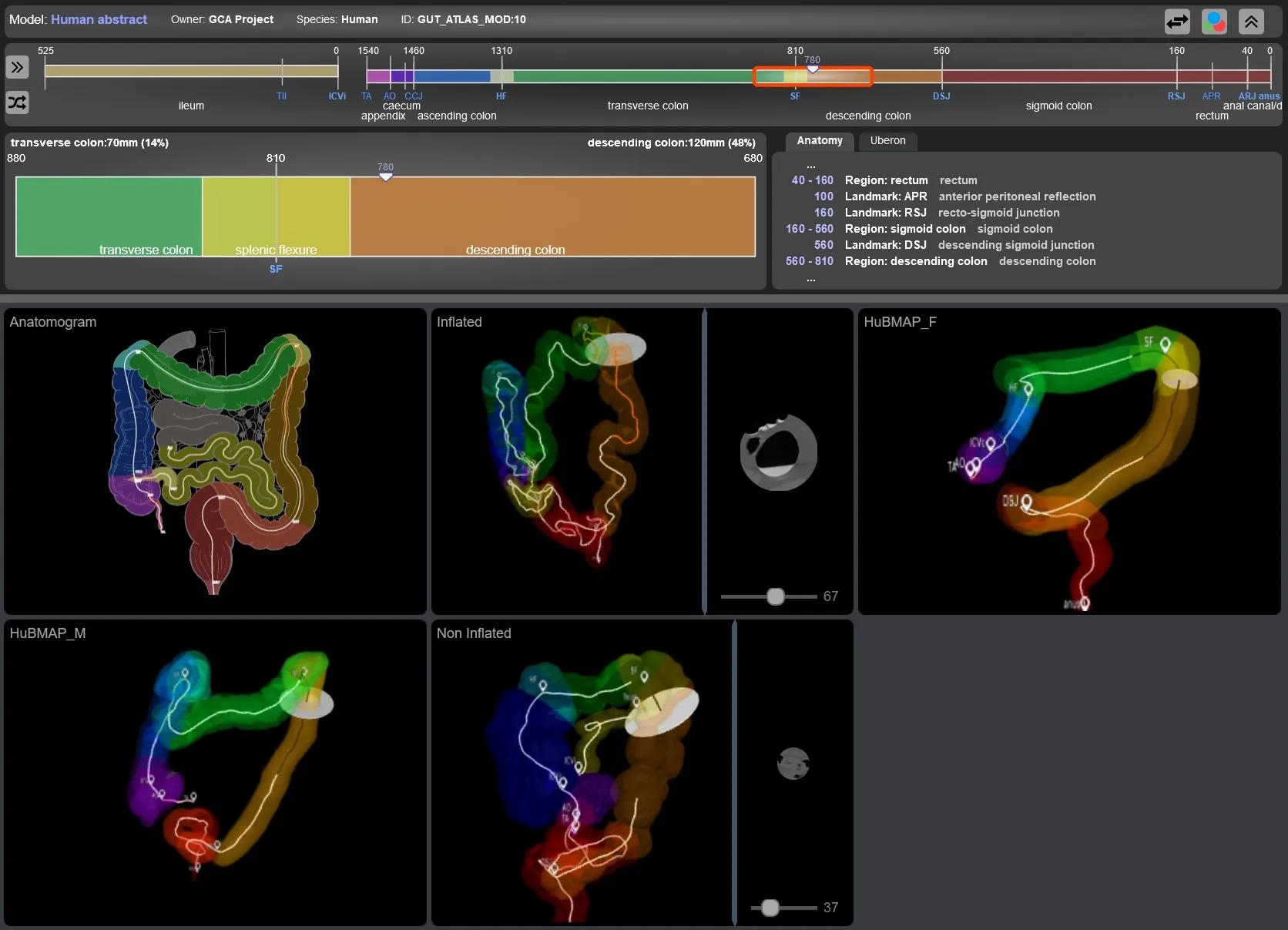Click the slice disc in Inflated 3D view
Viewport: 1288px width, 930px height.
click(615, 349)
